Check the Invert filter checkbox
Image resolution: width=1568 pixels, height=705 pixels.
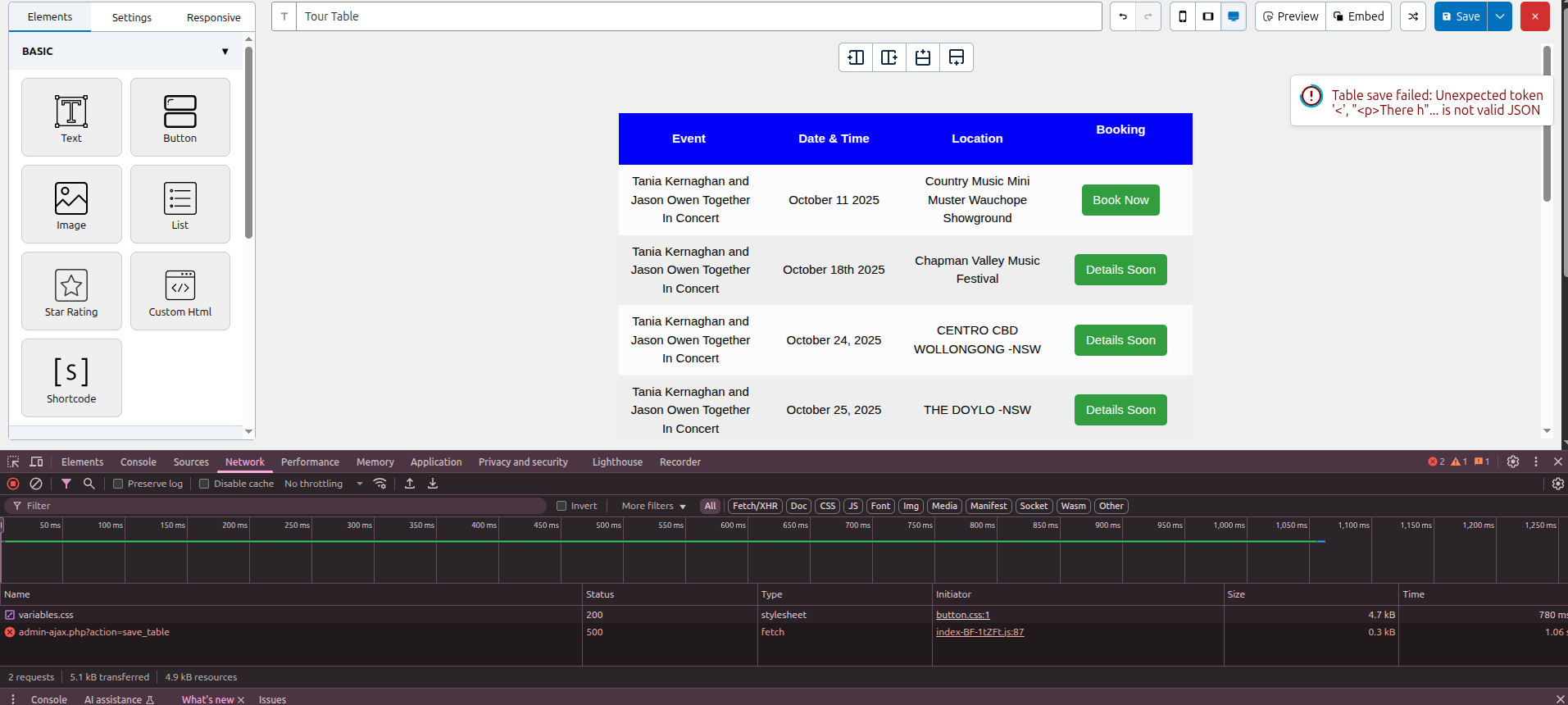[561, 506]
